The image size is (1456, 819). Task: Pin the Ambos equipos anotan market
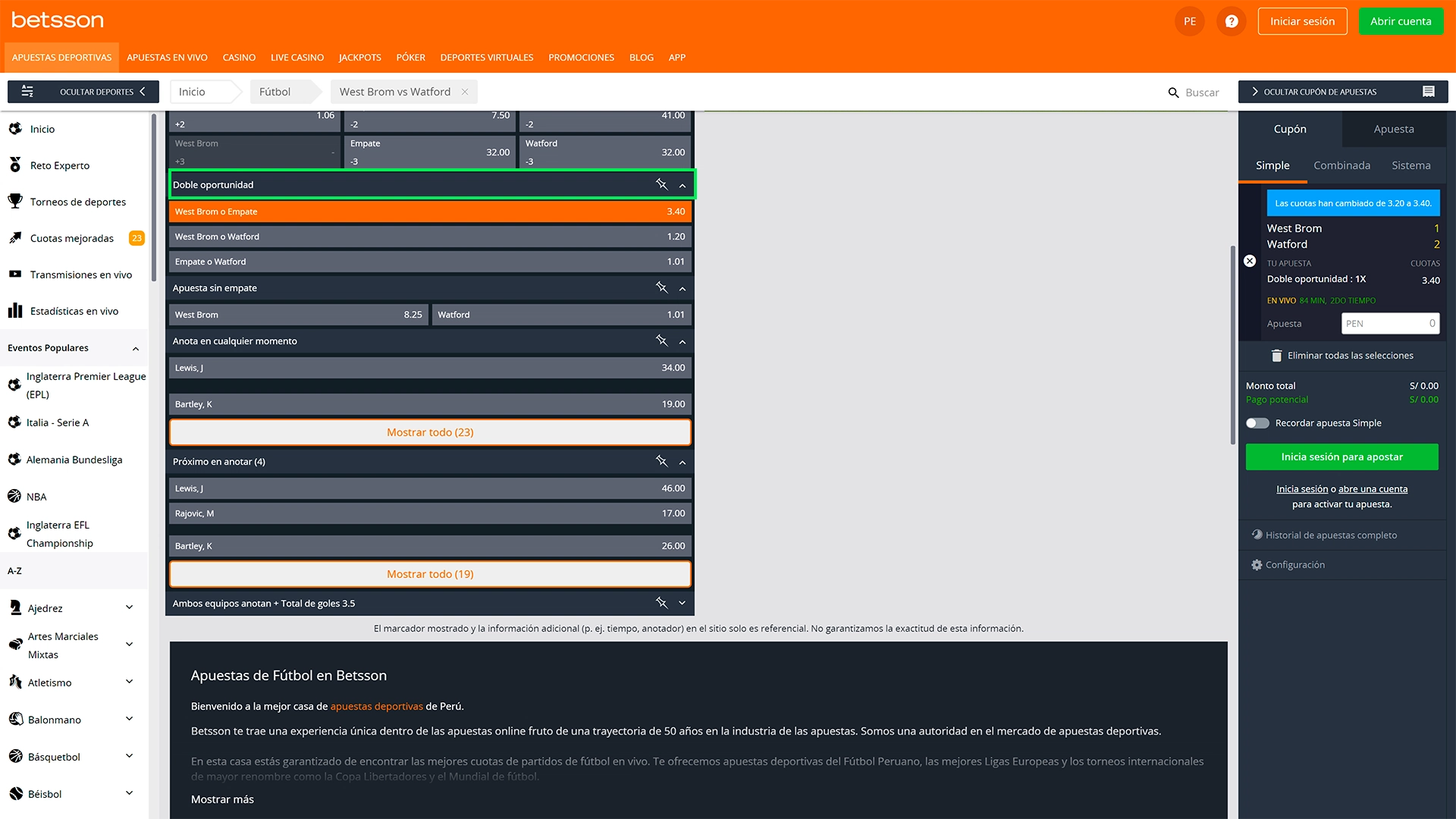pos(661,603)
